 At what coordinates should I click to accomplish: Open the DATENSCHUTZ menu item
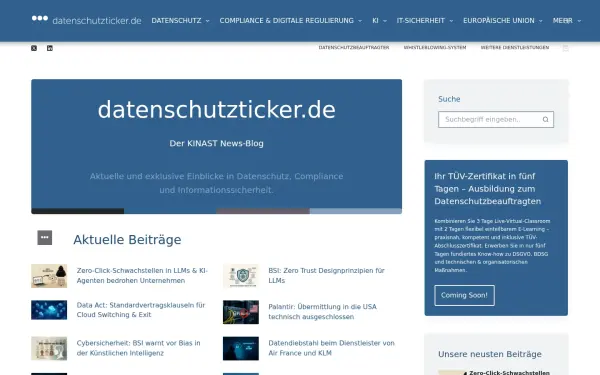coord(176,21)
